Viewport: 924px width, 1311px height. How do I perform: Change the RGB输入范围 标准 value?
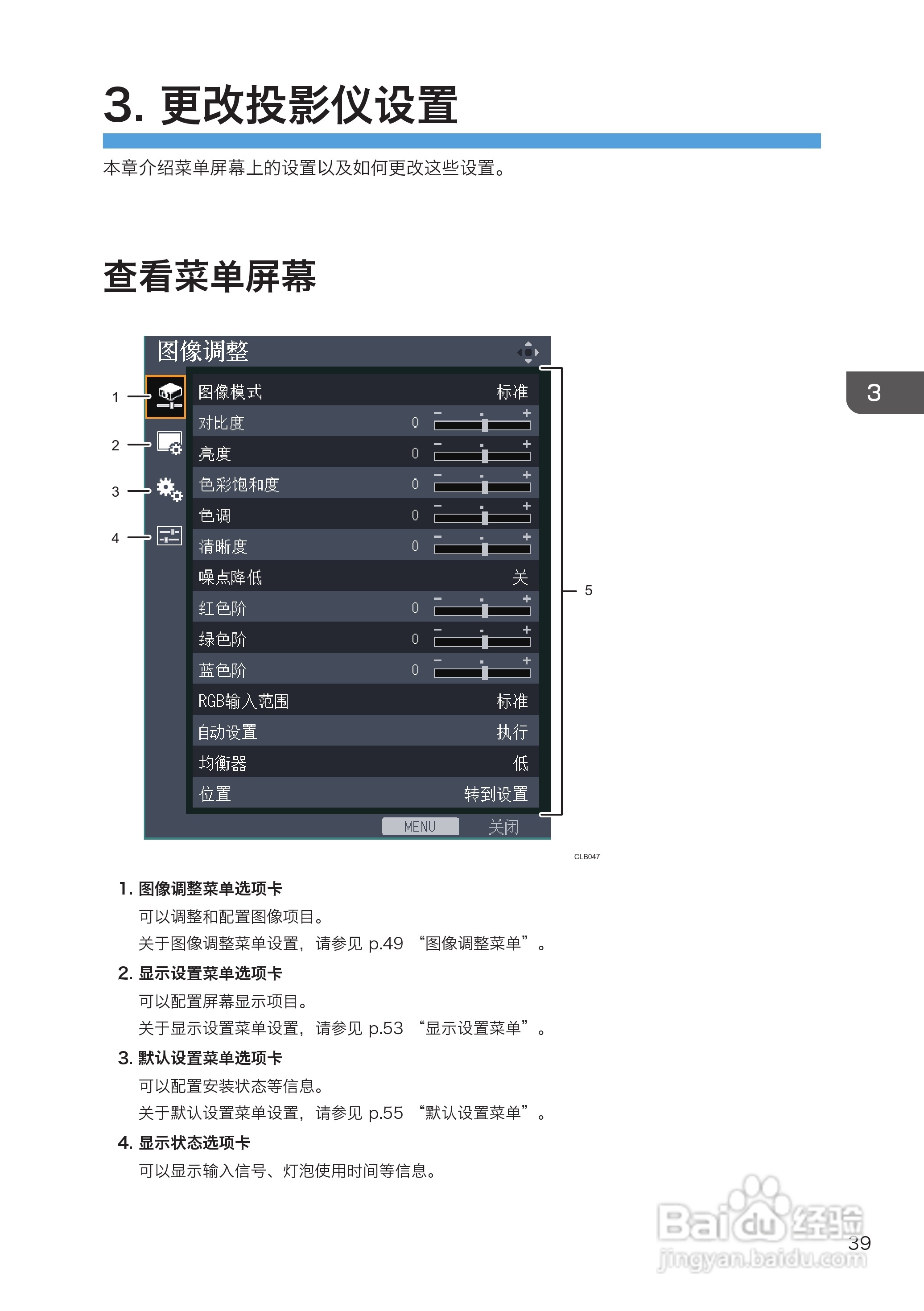[x=511, y=701]
